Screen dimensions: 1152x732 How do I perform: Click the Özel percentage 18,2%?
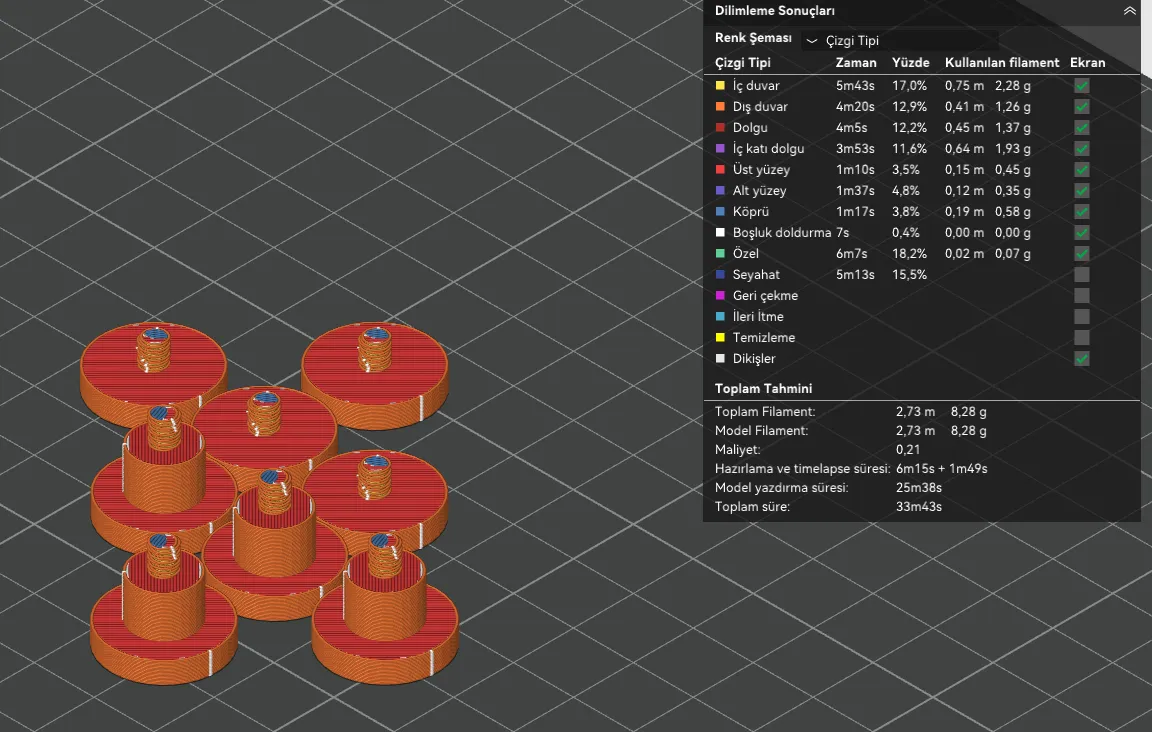click(x=910, y=254)
